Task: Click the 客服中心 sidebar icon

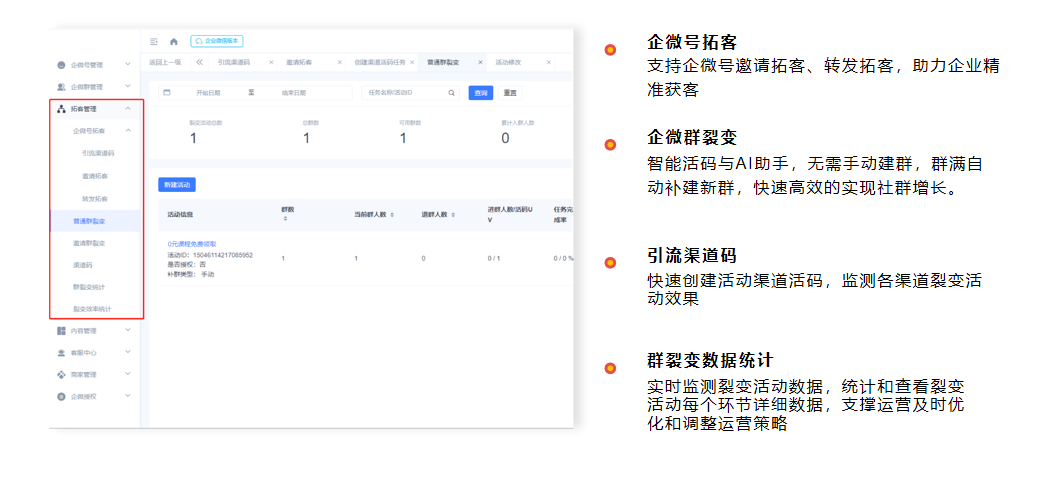Action: click(x=62, y=353)
